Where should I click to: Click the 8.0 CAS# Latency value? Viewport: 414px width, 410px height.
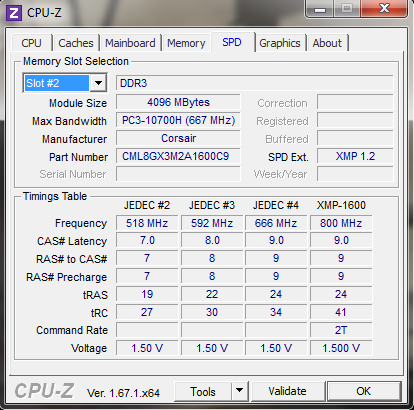(x=212, y=240)
